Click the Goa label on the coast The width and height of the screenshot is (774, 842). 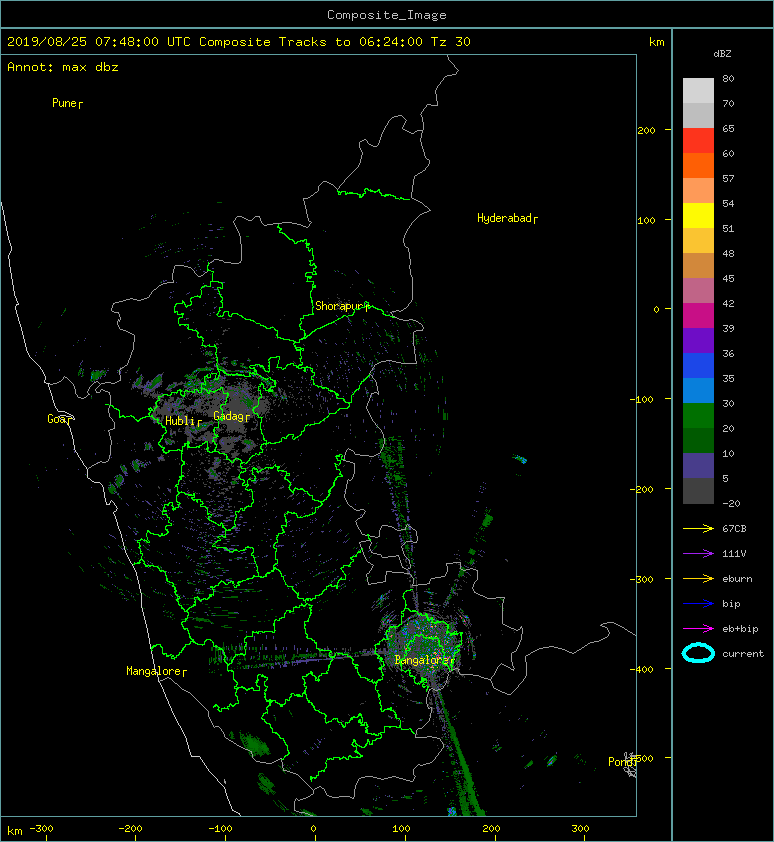pyautogui.click(x=57, y=419)
